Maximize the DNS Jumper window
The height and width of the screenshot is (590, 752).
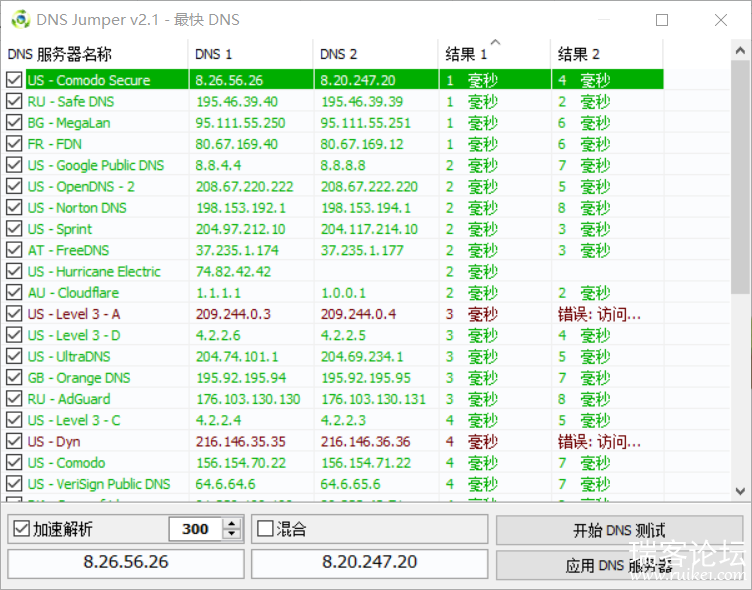662,20
